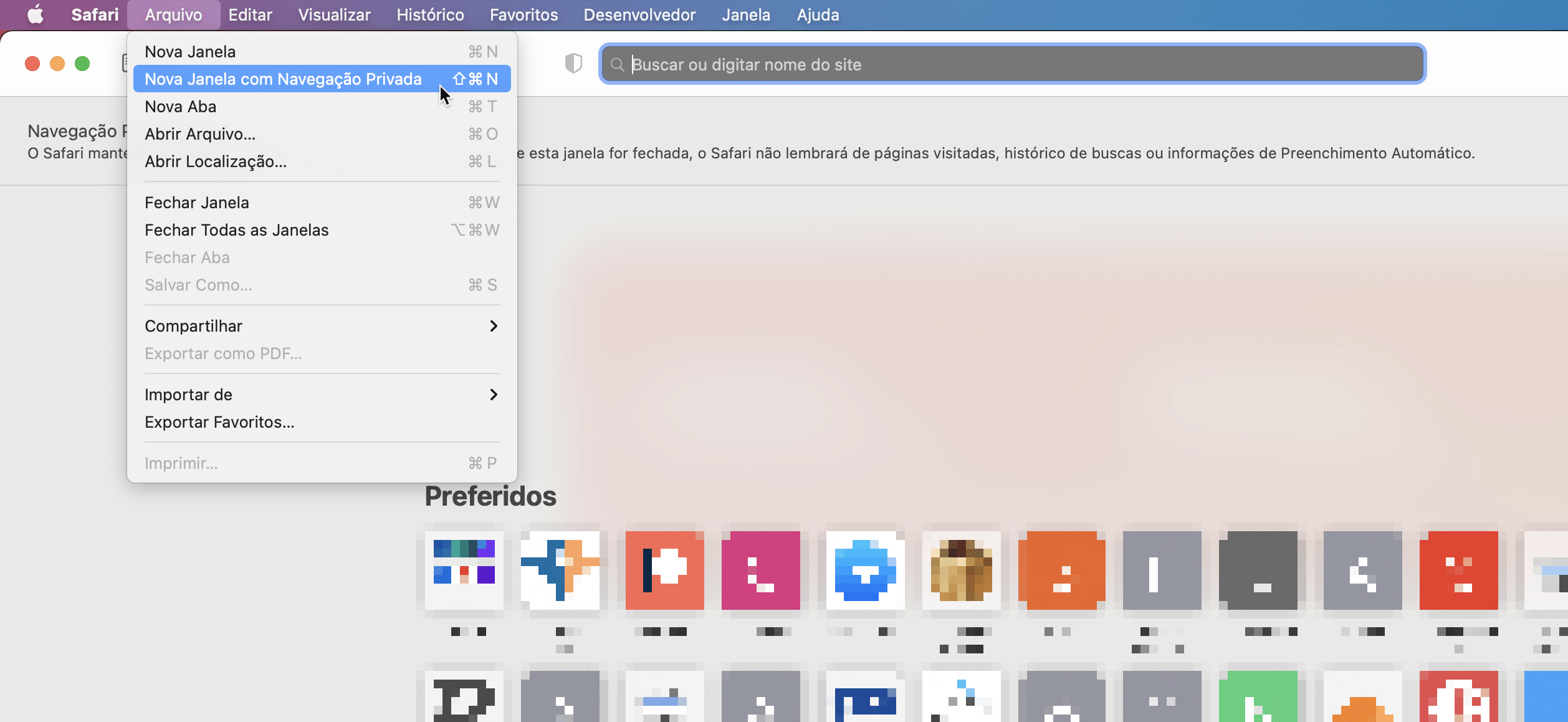Select Nova Janela com Navegação Privada

click(x=322, y=79)
